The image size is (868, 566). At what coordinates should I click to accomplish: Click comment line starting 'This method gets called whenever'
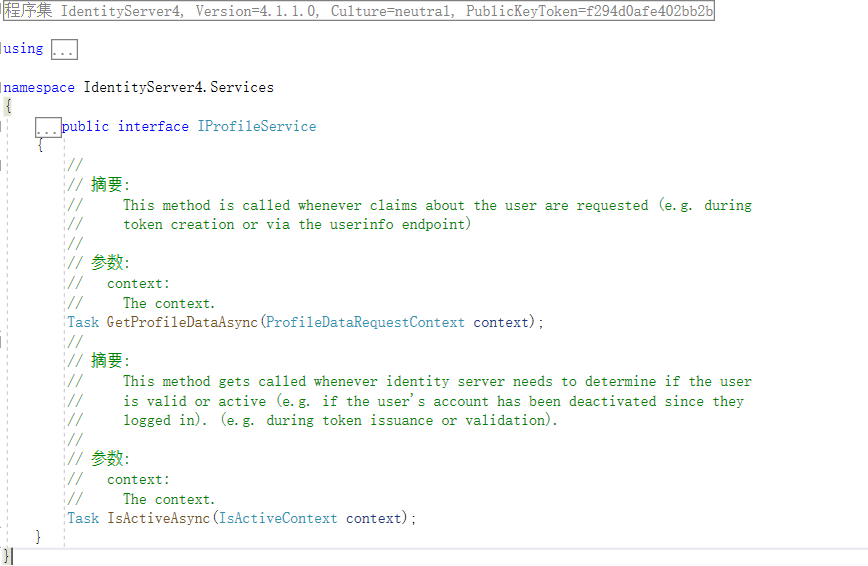(x=437, y=382)
